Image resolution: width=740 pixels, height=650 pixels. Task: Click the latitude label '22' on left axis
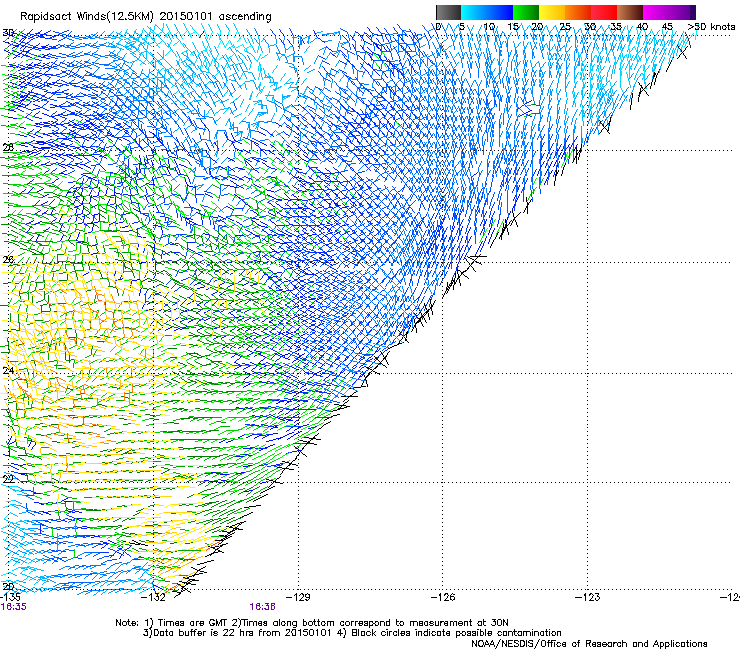coord(8,479)
